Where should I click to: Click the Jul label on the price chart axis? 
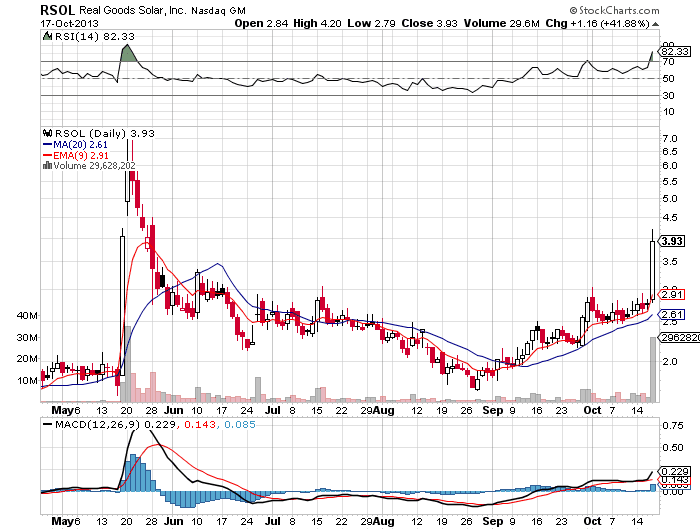[x=272, y=410]
